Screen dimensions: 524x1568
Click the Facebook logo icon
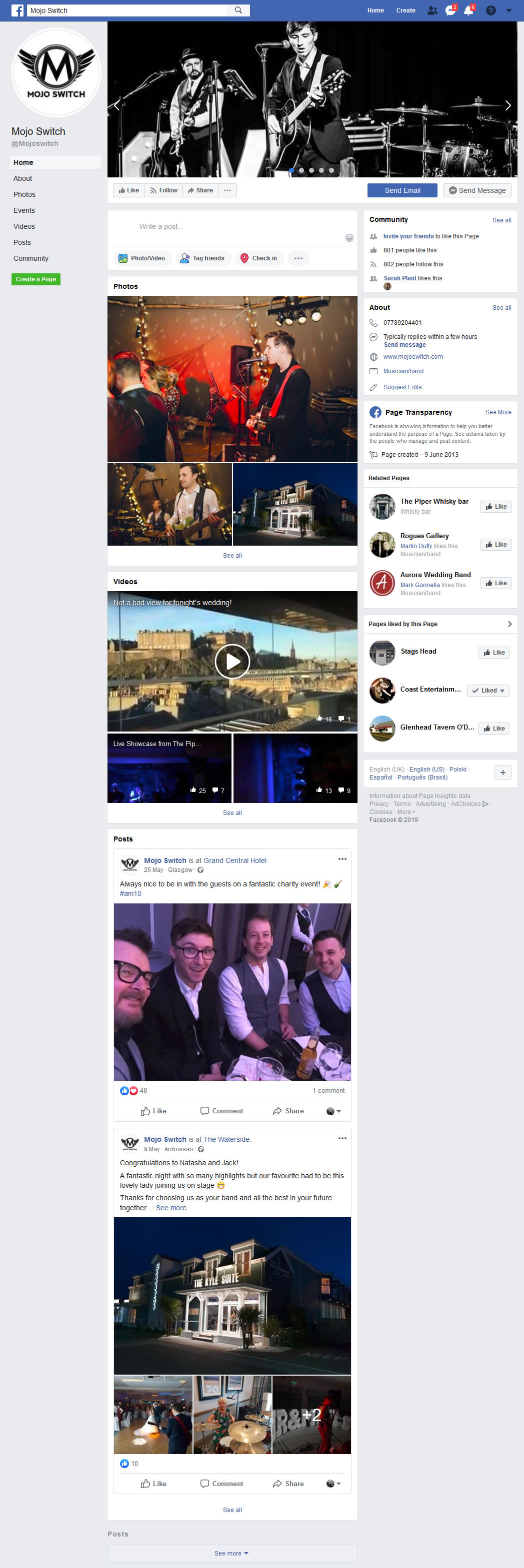17,10
